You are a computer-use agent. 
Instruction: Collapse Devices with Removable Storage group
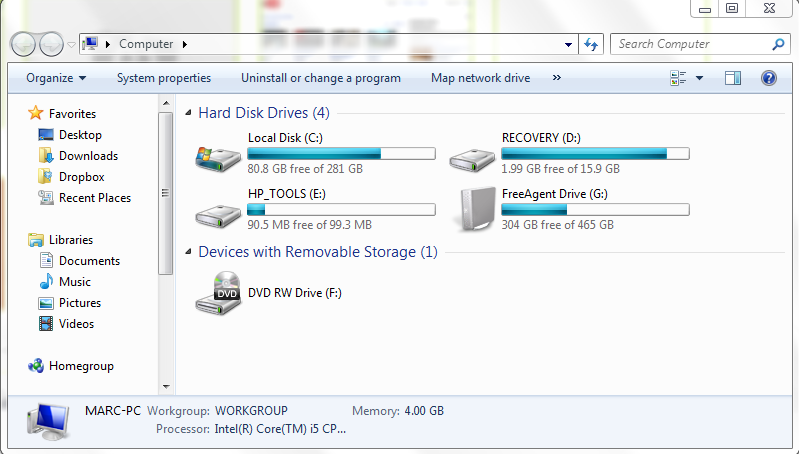(189, 252)
